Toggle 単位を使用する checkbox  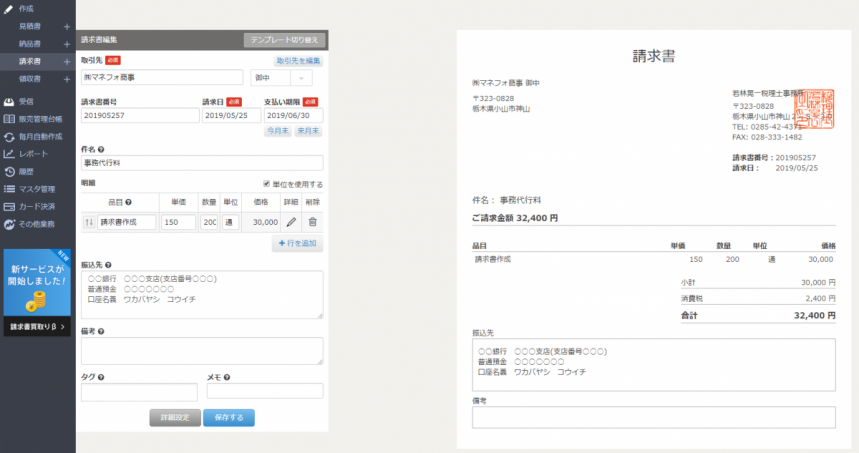tap(266, 184)
